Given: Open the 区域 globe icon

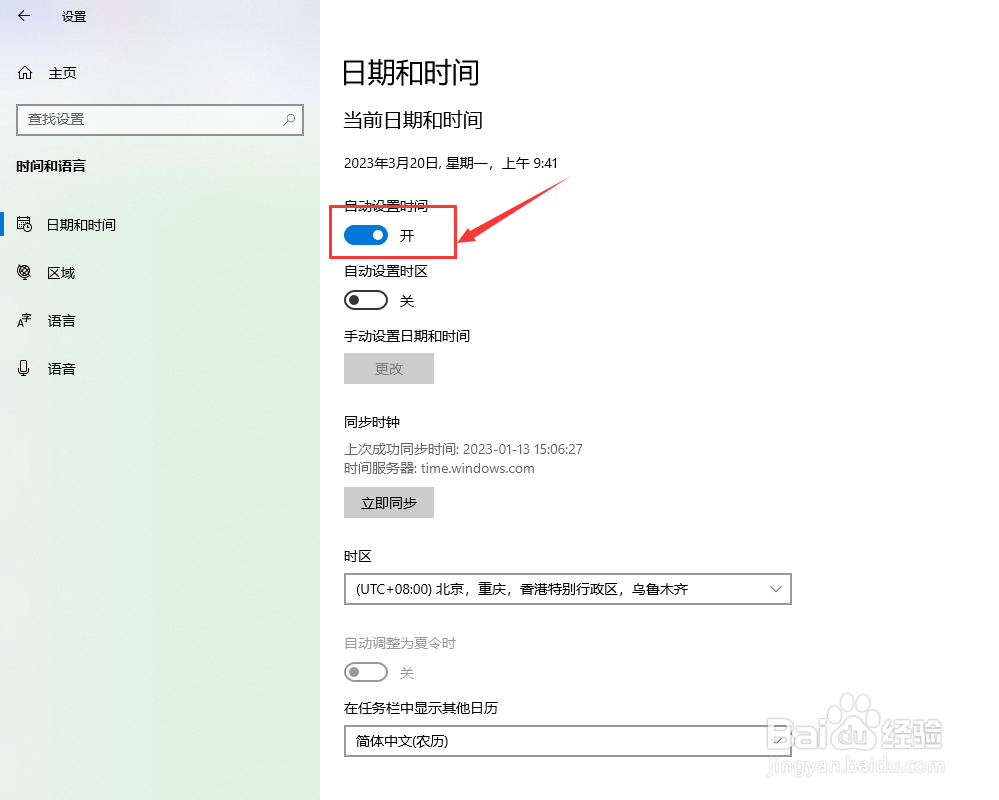Looking at the screenshot, I should [x=24, y=273].
